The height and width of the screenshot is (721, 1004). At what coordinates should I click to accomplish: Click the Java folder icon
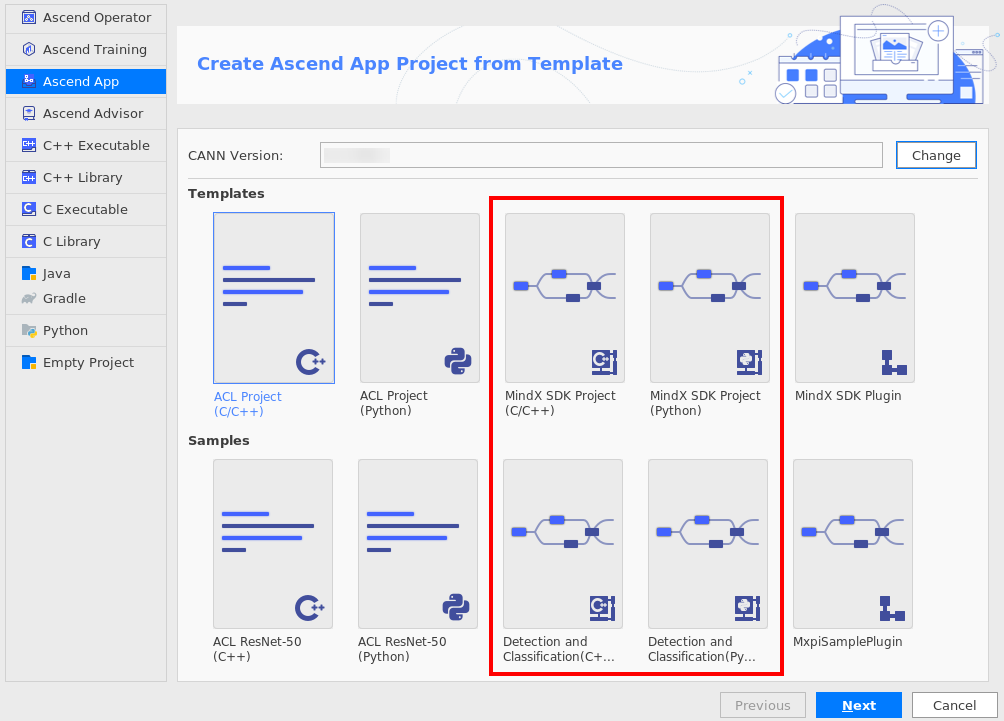(29, 273)
